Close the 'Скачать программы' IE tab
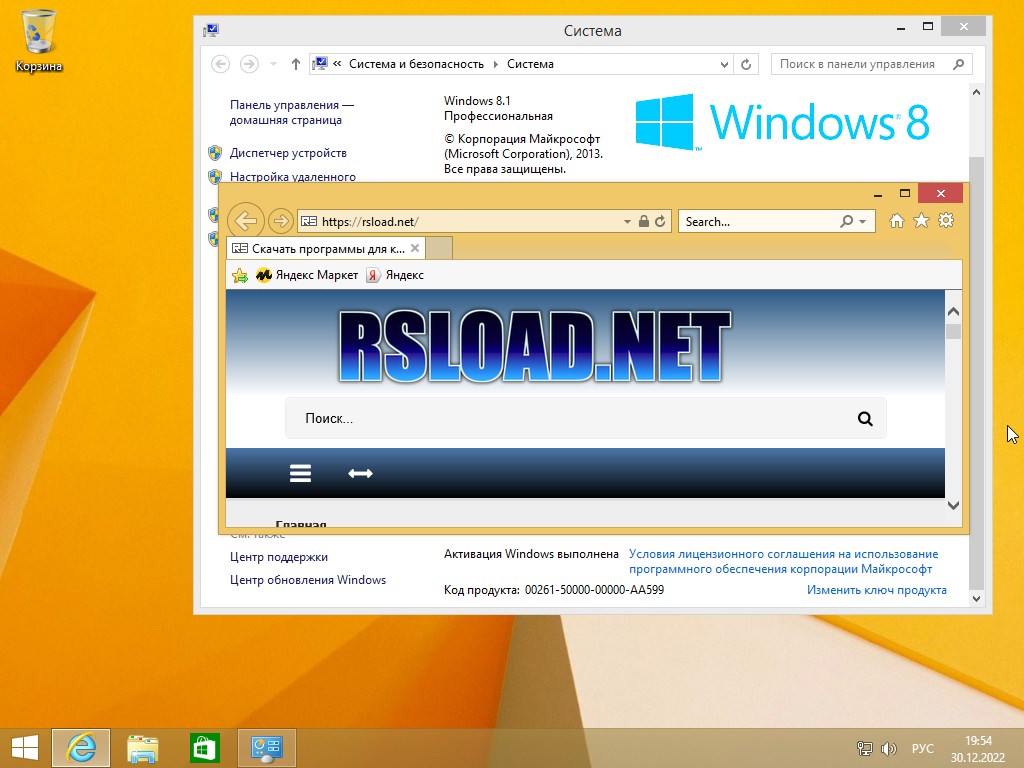This screenshot has height=768, width=1024. (415, 248)
